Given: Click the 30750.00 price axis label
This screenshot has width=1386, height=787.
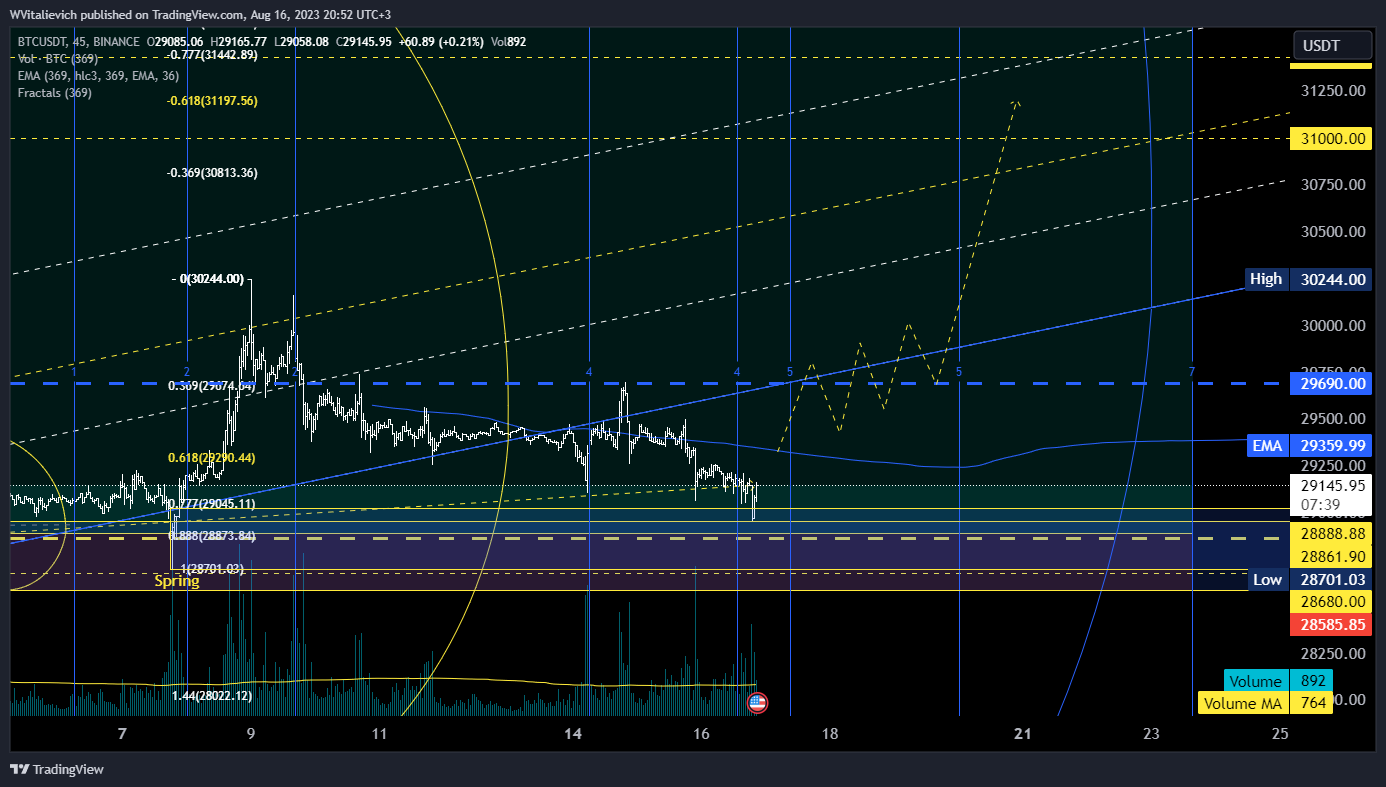Looking at the screenshot, I should coord(1331,185).
